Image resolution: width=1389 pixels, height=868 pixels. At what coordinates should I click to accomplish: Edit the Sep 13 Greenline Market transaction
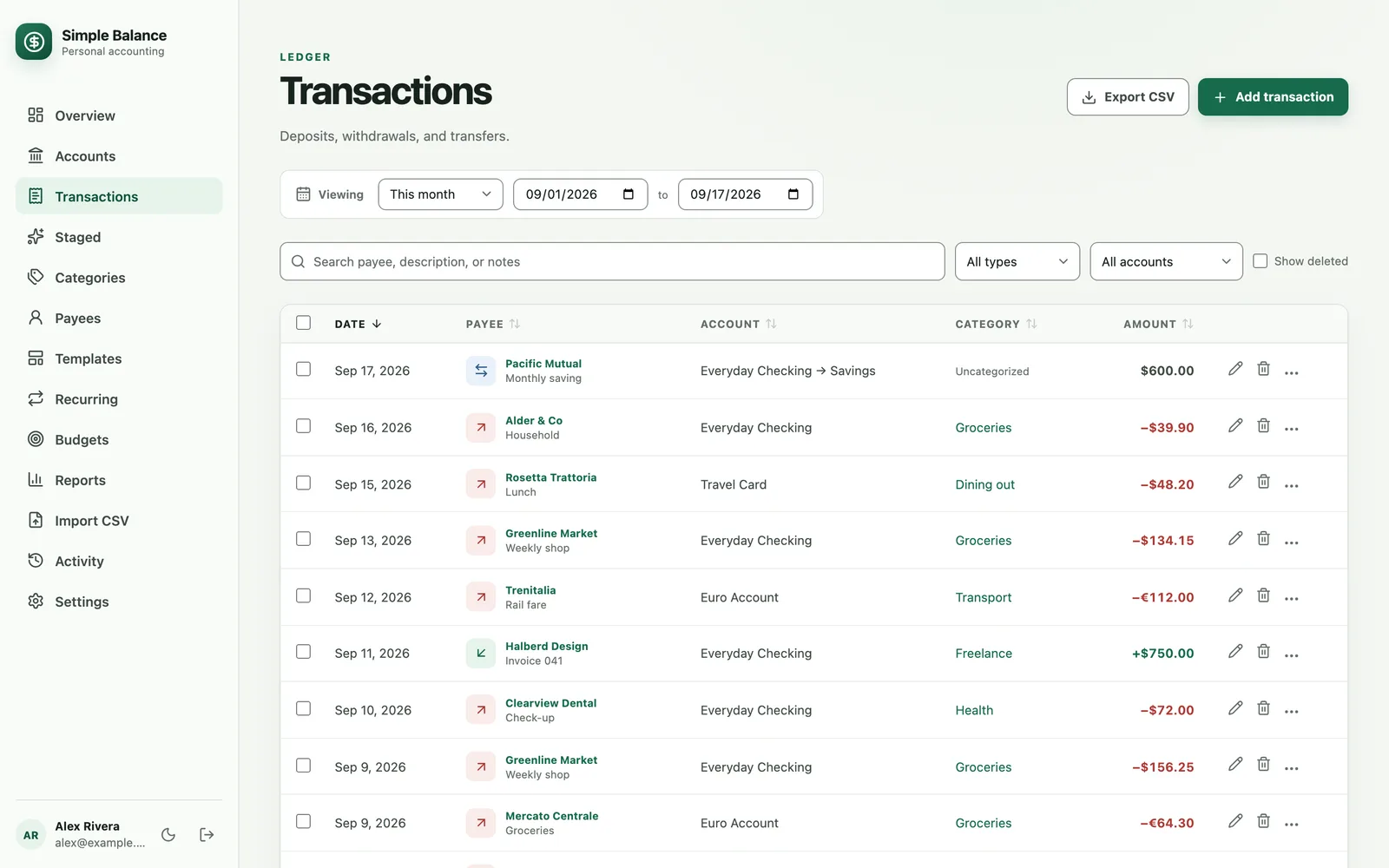point(1235,538)
